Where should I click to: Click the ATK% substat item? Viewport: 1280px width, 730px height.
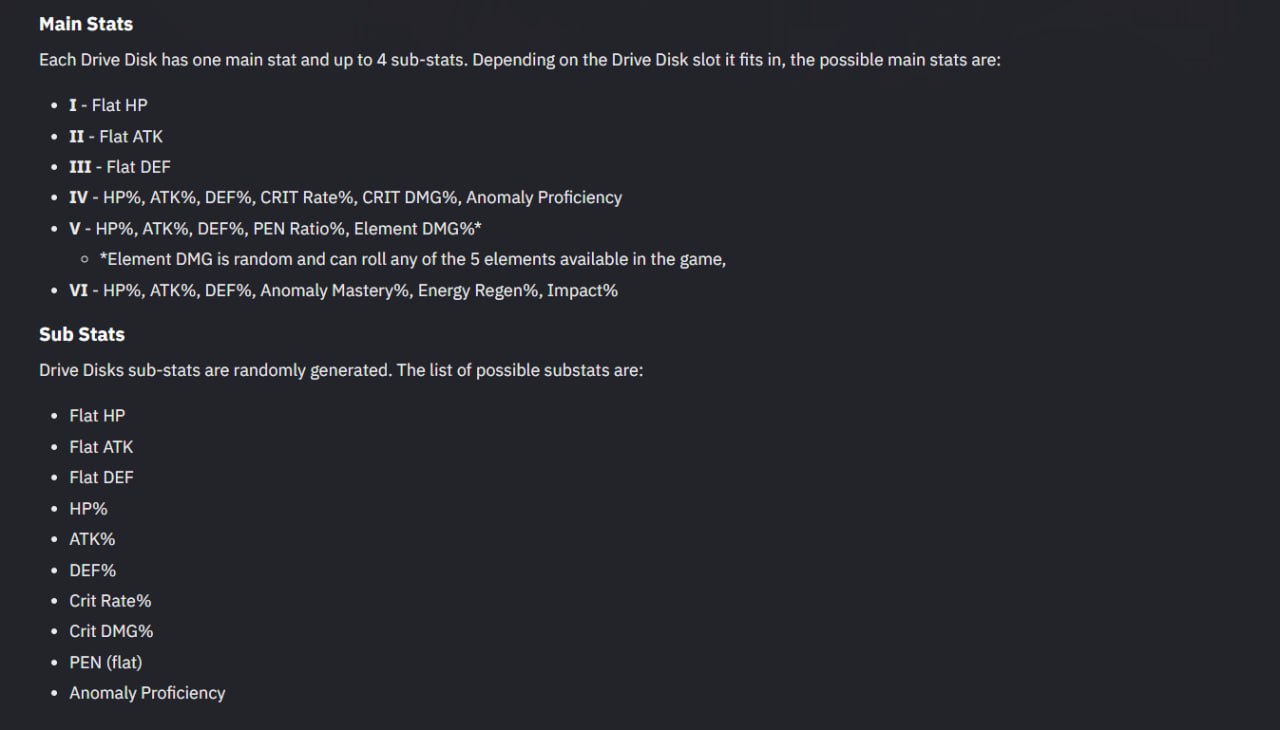coord(92,540)
